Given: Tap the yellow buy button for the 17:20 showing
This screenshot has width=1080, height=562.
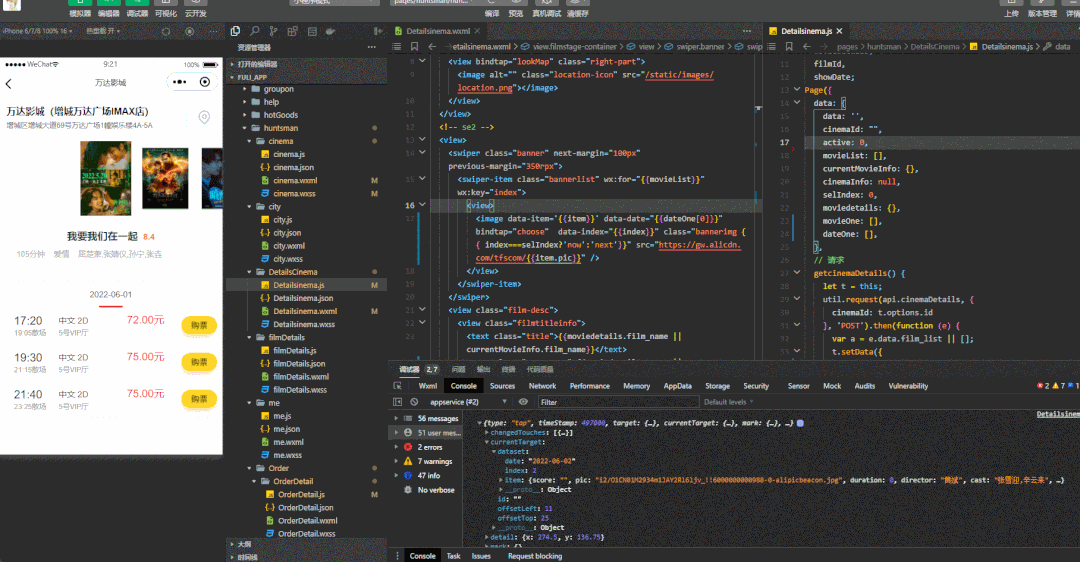Looking at the screenshot, I should (199, 325).
